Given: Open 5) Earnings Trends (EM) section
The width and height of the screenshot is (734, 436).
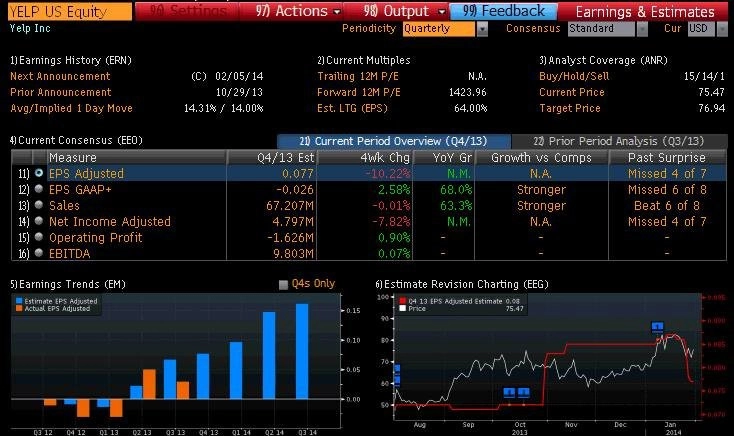Looking at the screenshot, I should pyautogui.click(x=68, y=284).
